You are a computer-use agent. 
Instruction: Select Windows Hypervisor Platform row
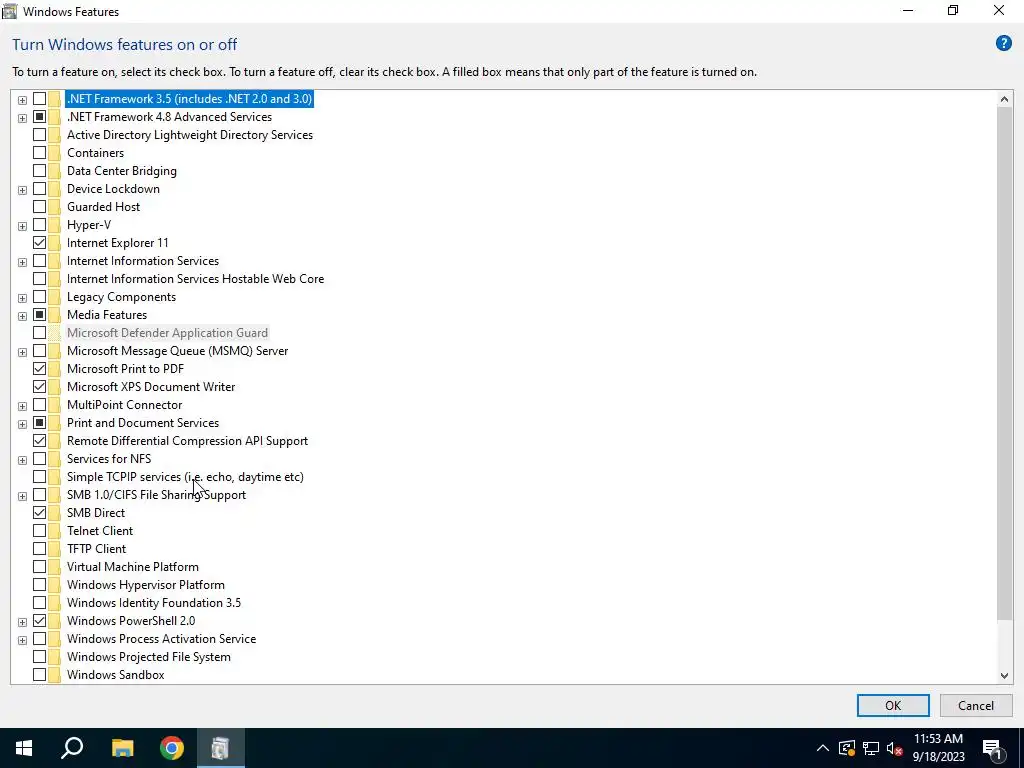pos(146,584)
